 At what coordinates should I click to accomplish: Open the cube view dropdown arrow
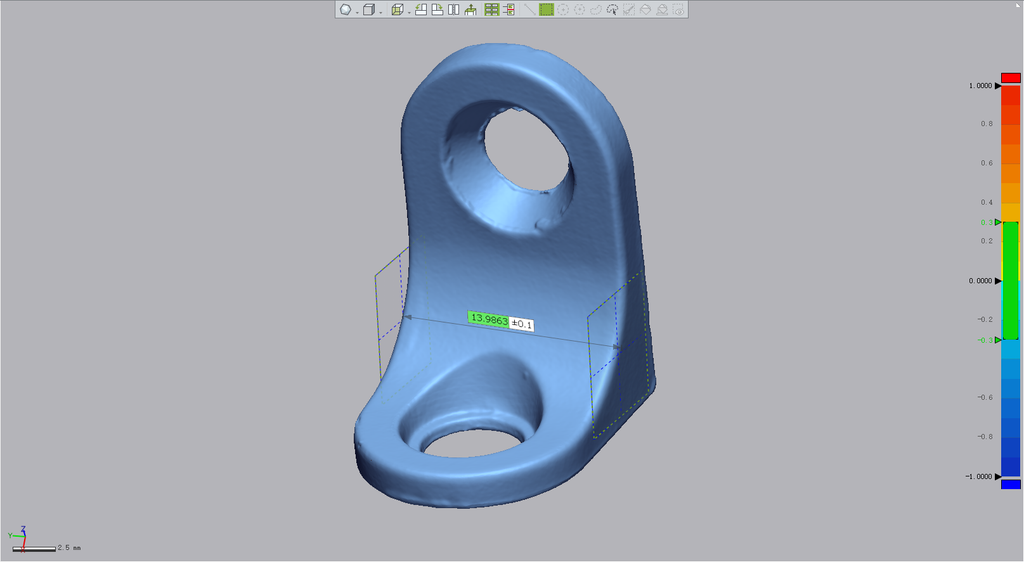click(380, 12)
